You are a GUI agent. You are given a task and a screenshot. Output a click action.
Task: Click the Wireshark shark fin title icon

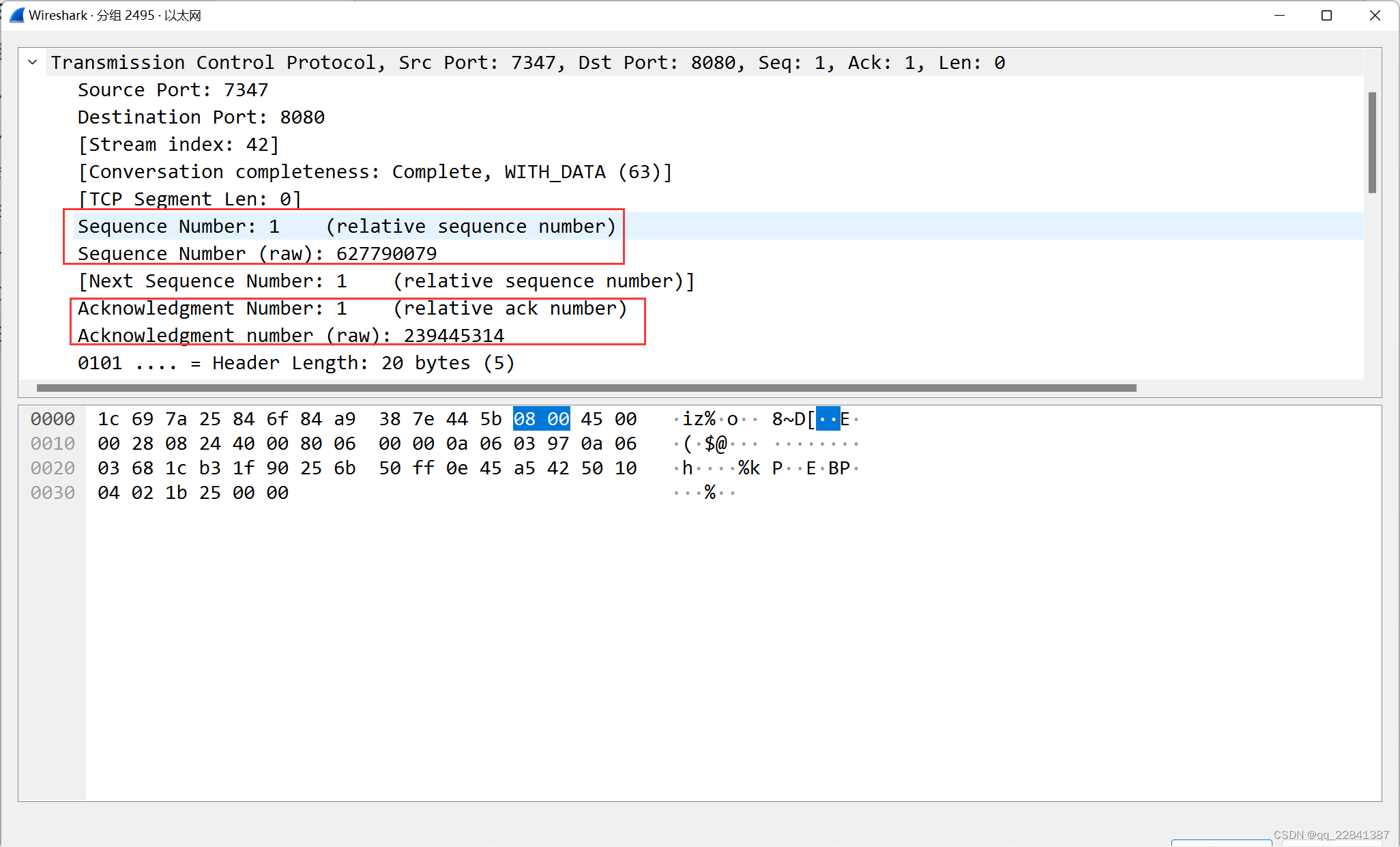17,15
